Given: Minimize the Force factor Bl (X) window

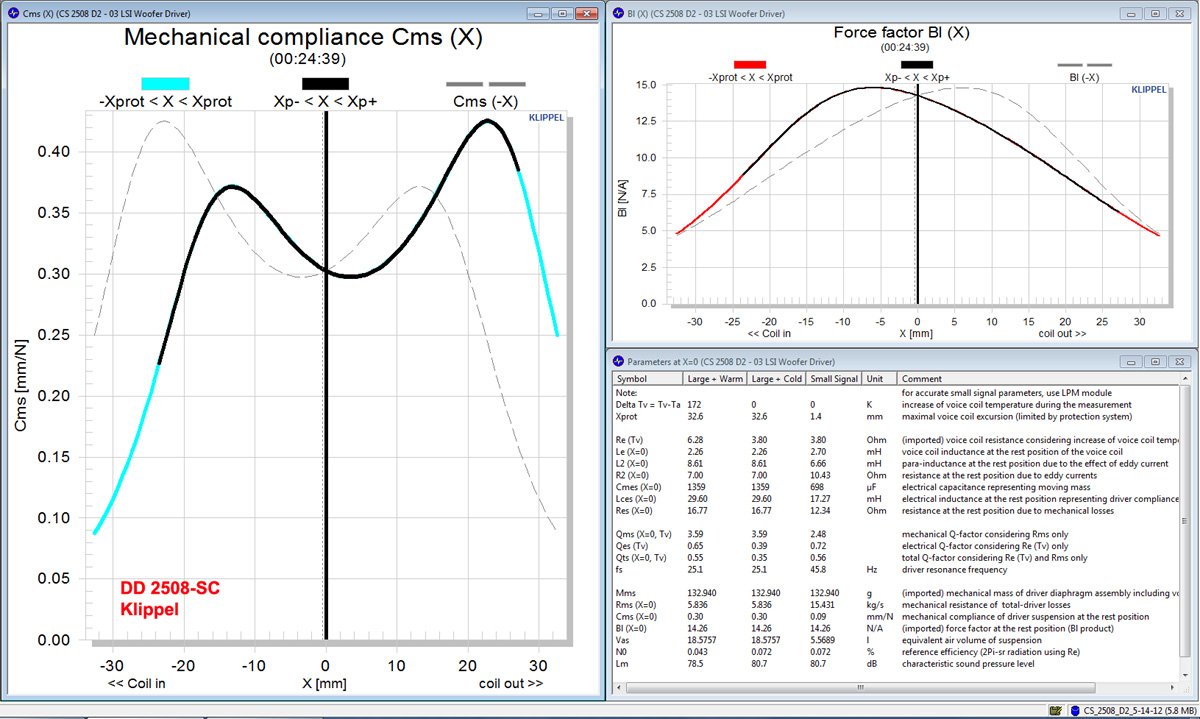Looking at the screenshot, I should pyautogui.click(x=1133, y=13).
